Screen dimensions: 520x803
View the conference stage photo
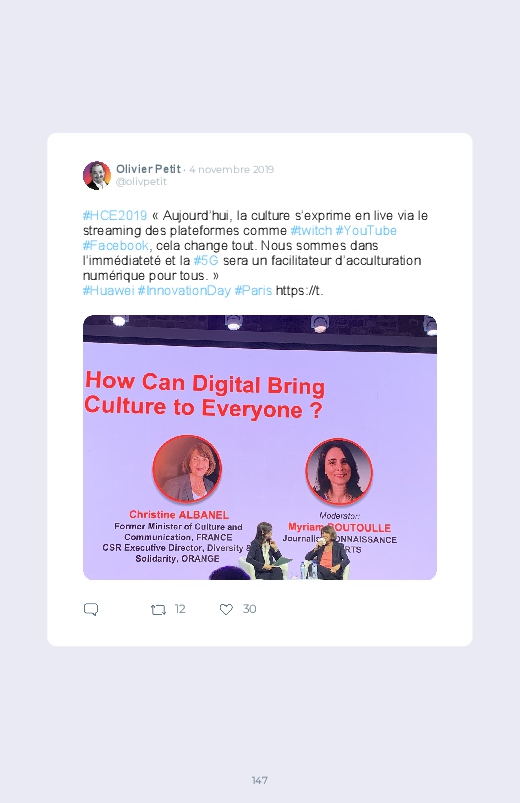coord(260,447)
